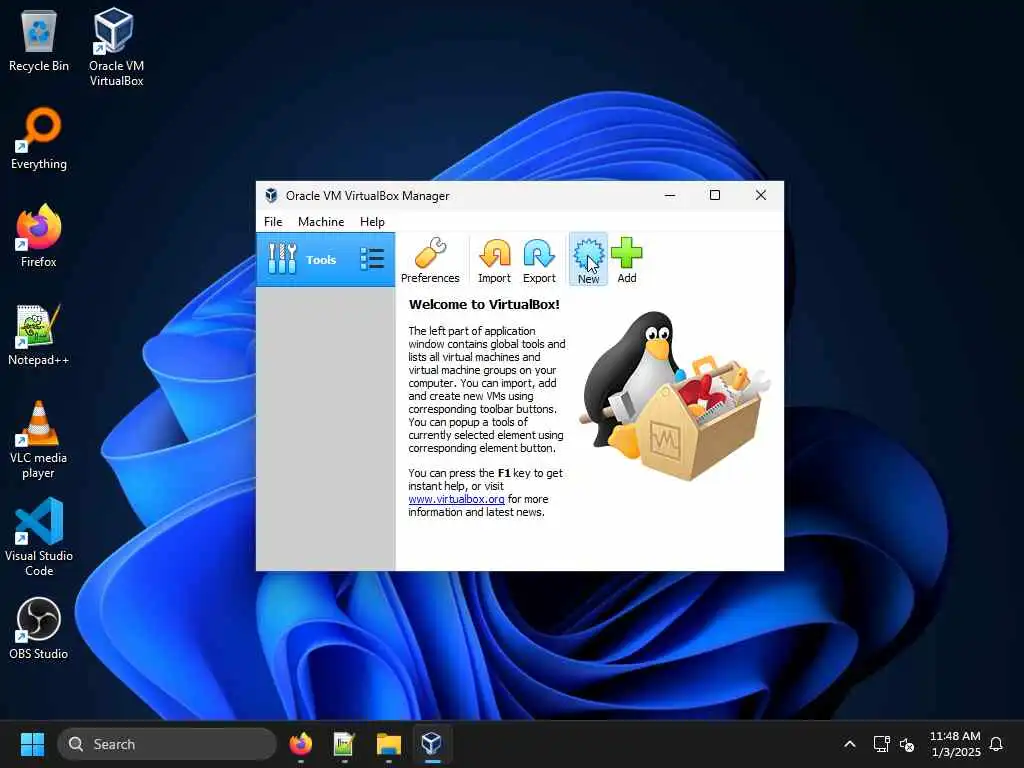Click the Export appliance icon
The image size is (1024, 768).
click(539, 260)
